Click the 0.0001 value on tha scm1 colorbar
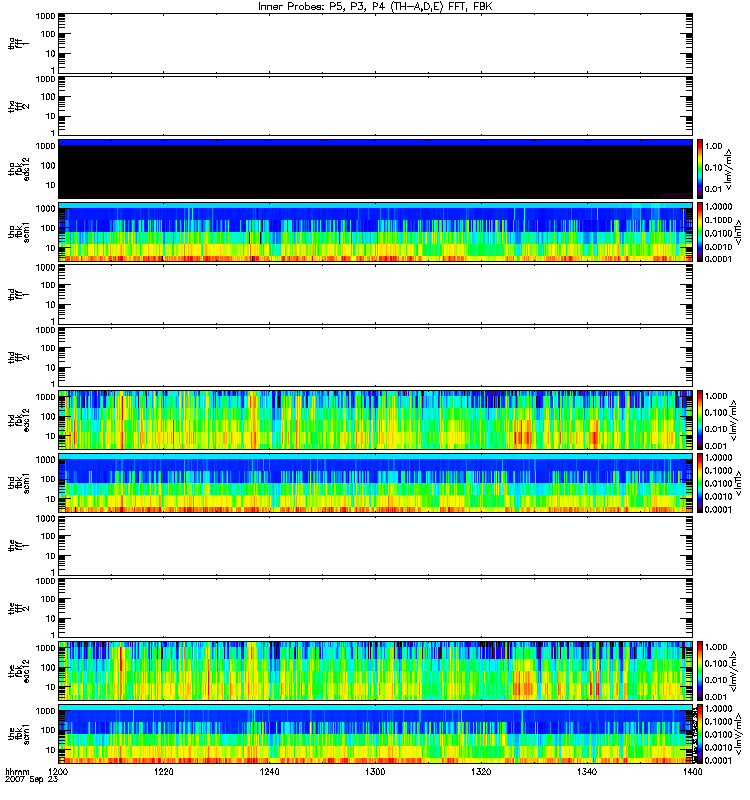The image size is (750, 800). (718, 259)
